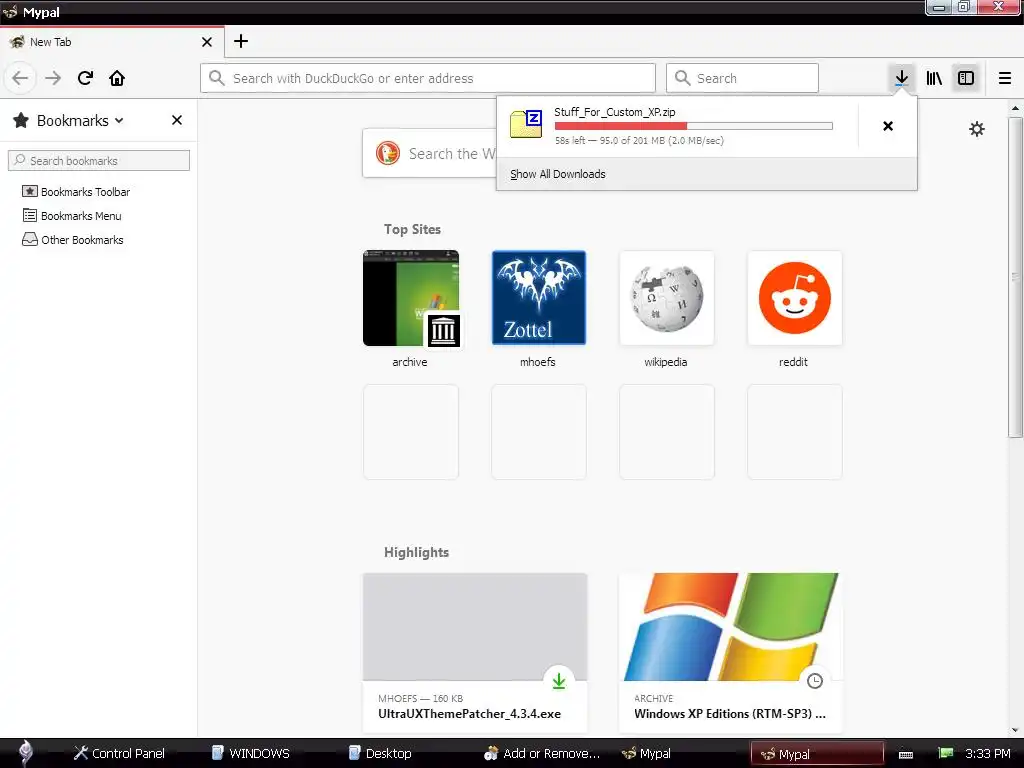This screenshot has width=1024, height=768.
Task: Open new tab page settings gear
Action: [x=976, y=129]
